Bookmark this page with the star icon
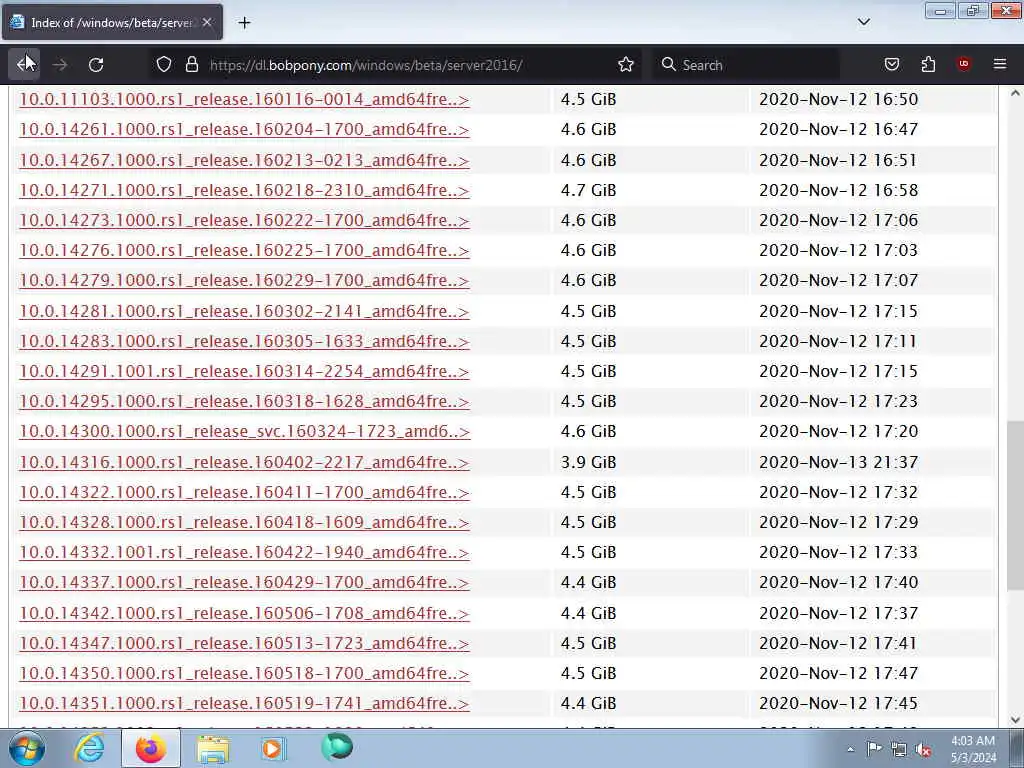Image resolution: width=1024 pixels, height=768 pixels. (x=626, y=64)
